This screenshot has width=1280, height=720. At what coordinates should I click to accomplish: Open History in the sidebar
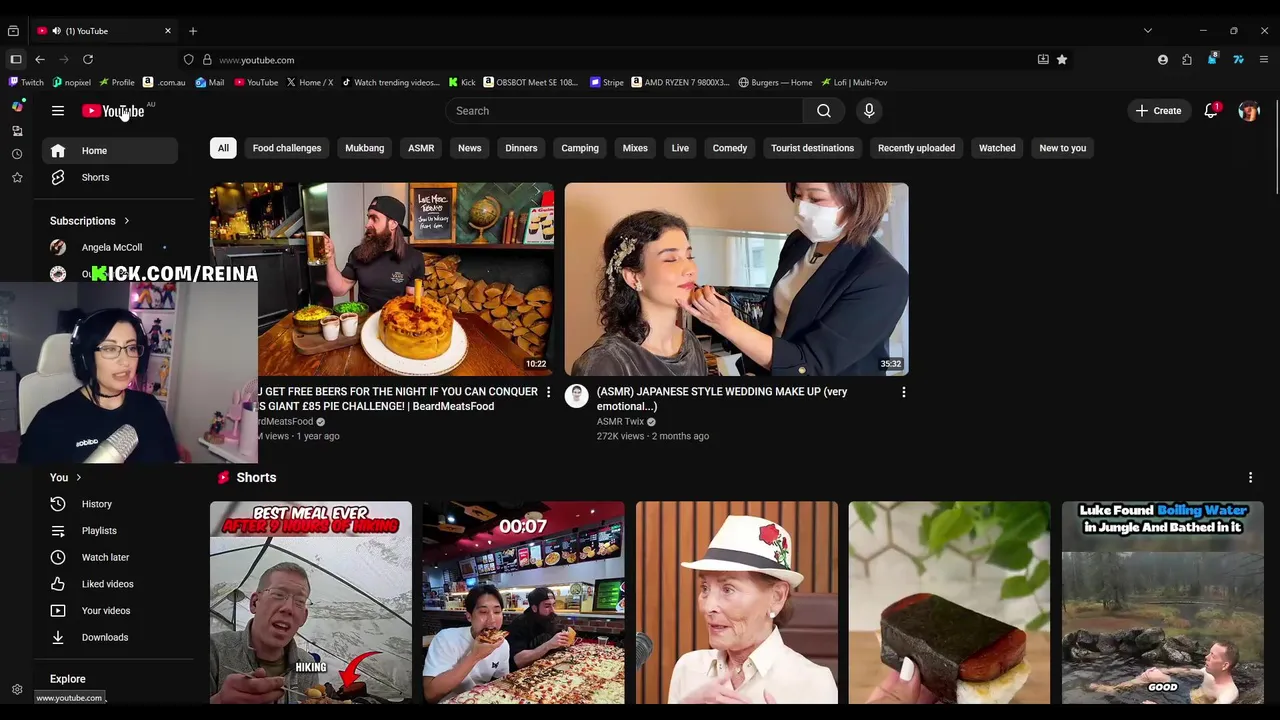pos(110,504)
